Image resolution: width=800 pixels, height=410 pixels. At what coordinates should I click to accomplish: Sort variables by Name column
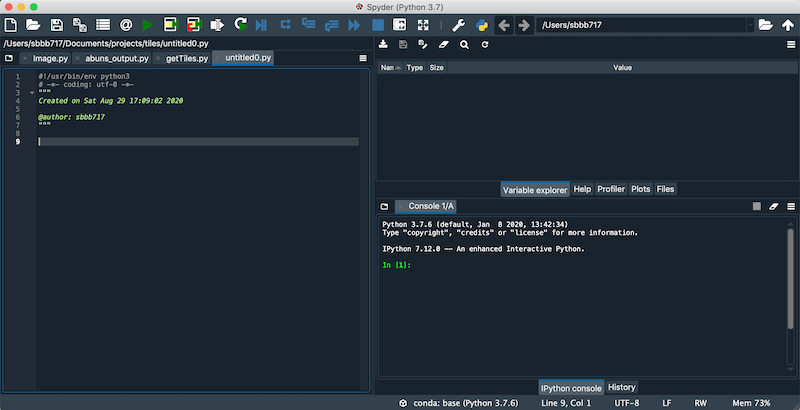pyautogui.click(x=390, y=68)
